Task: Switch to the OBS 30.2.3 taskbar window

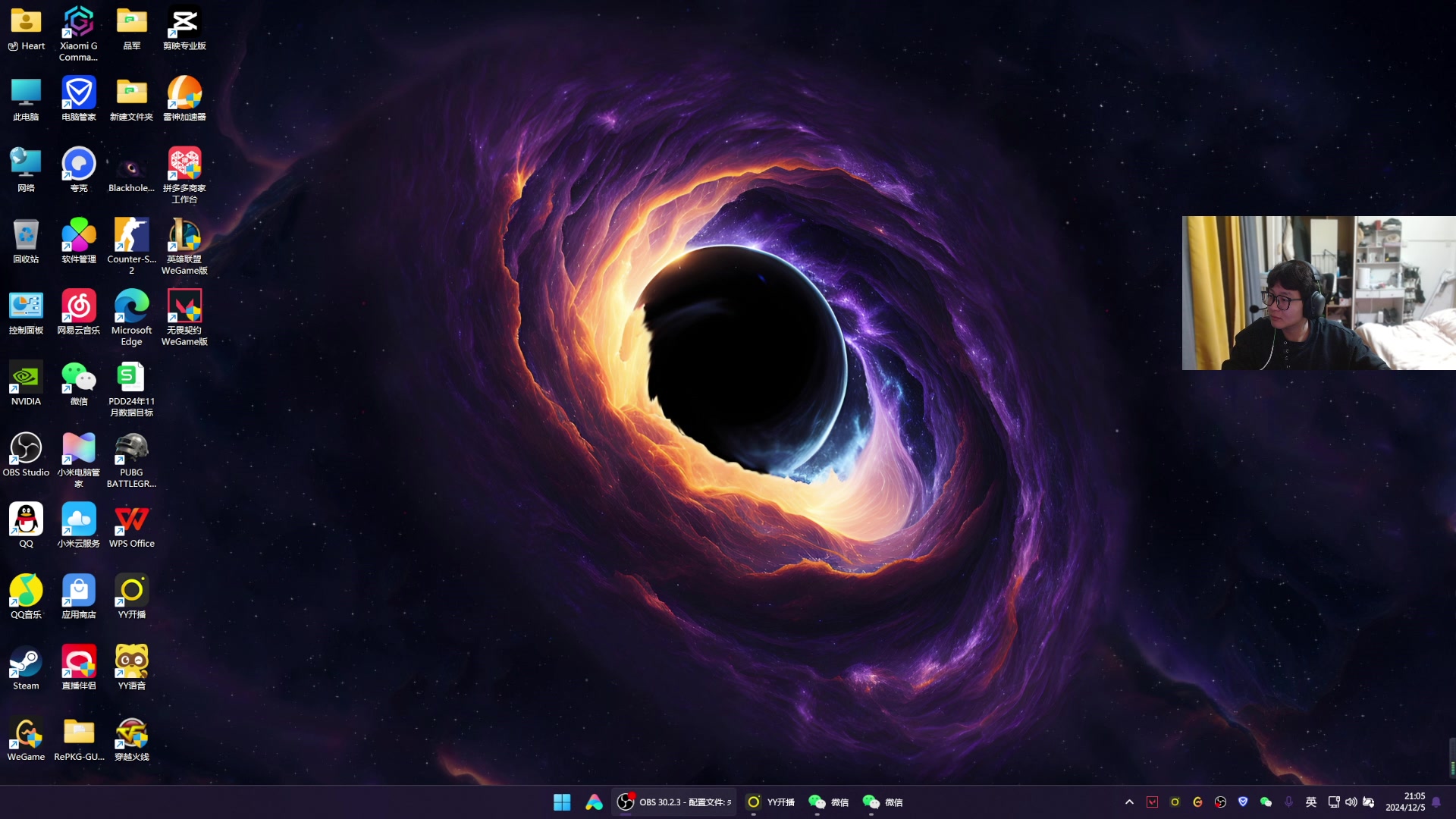Action: (674, 802)
